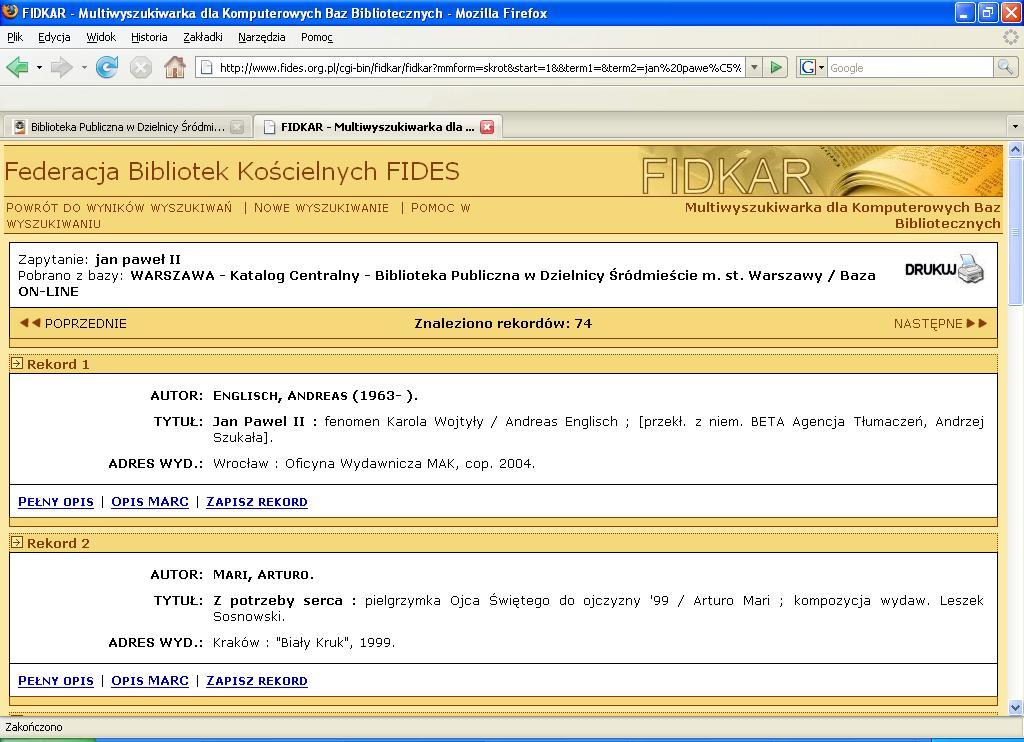This screenshot has width=1024, height=742.
Task: Open Pełny opis for Rekord 2
Action: [x=56, y=681]
